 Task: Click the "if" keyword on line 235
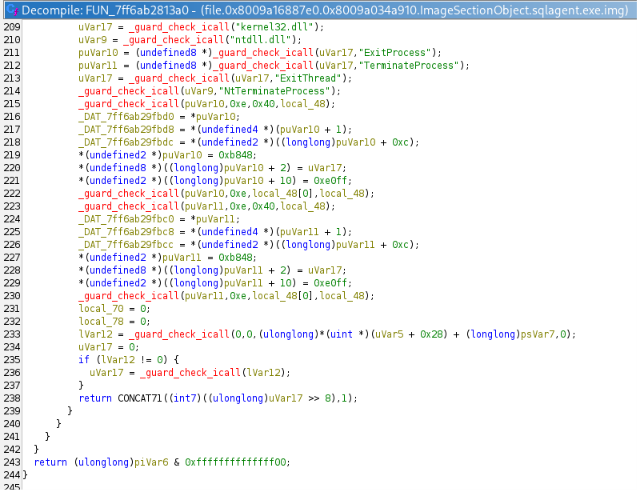(x=84, y=360)
